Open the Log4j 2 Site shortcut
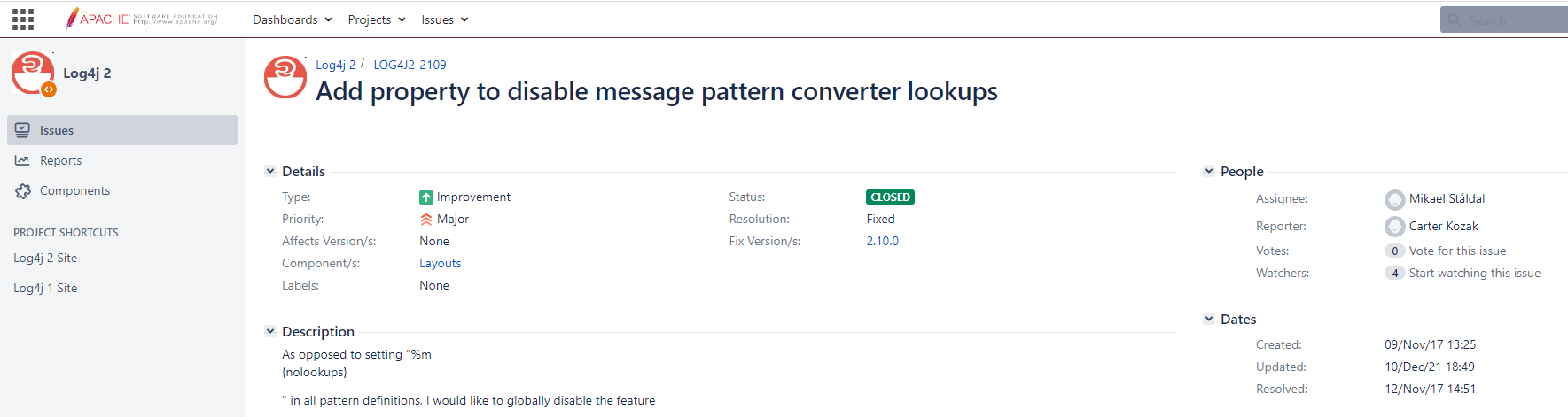 click(x=45, y=258)
